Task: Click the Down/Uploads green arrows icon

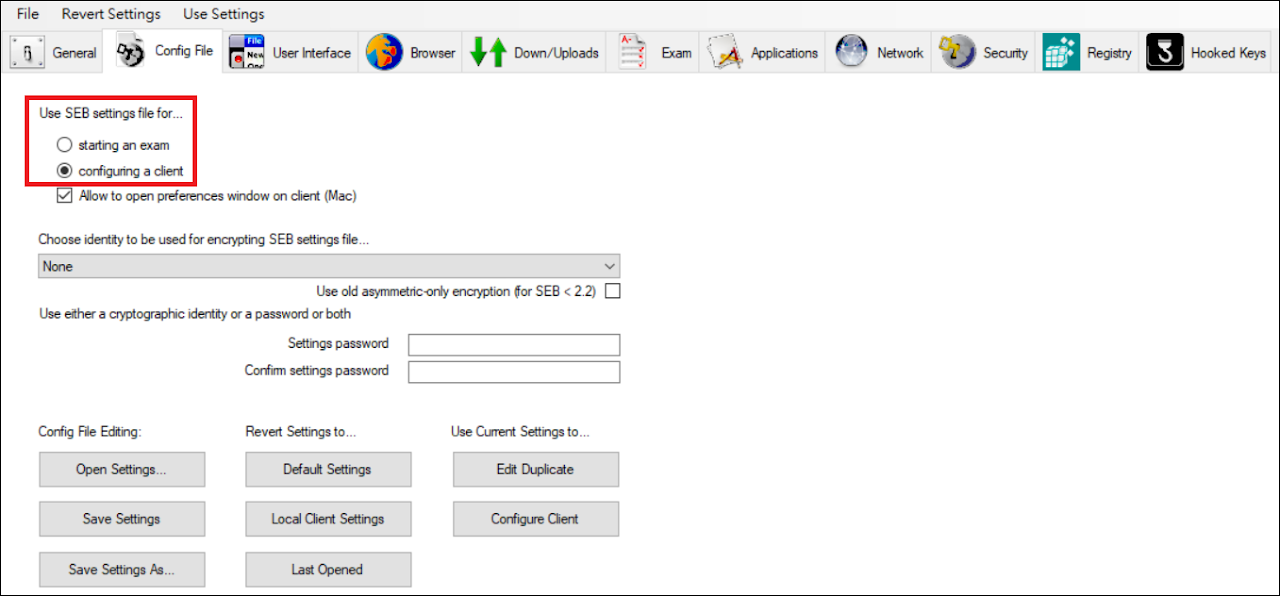Action: pyautogui.click(x=488, y=53)
